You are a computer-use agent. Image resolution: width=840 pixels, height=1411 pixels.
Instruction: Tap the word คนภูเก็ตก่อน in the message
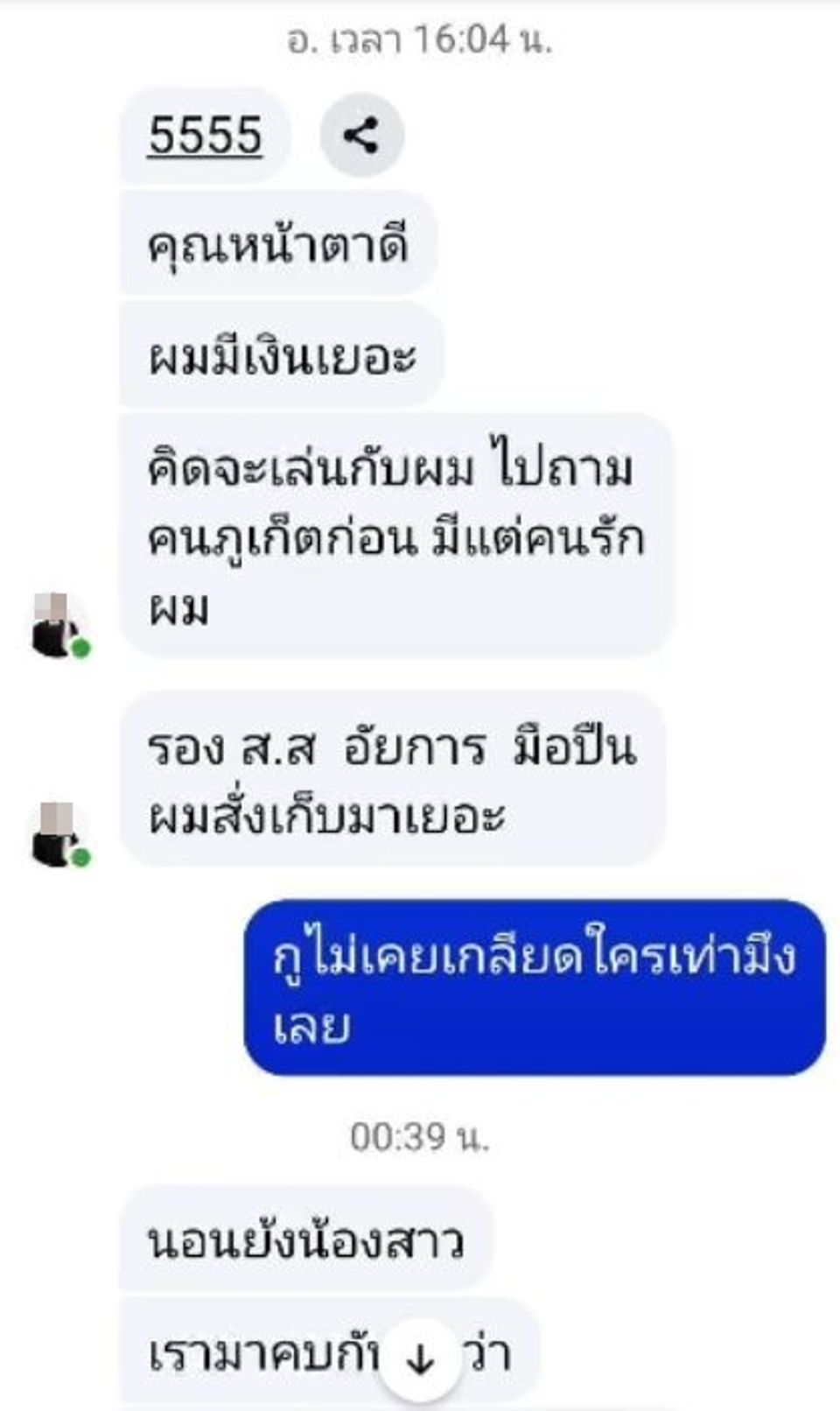coord(280,539)
